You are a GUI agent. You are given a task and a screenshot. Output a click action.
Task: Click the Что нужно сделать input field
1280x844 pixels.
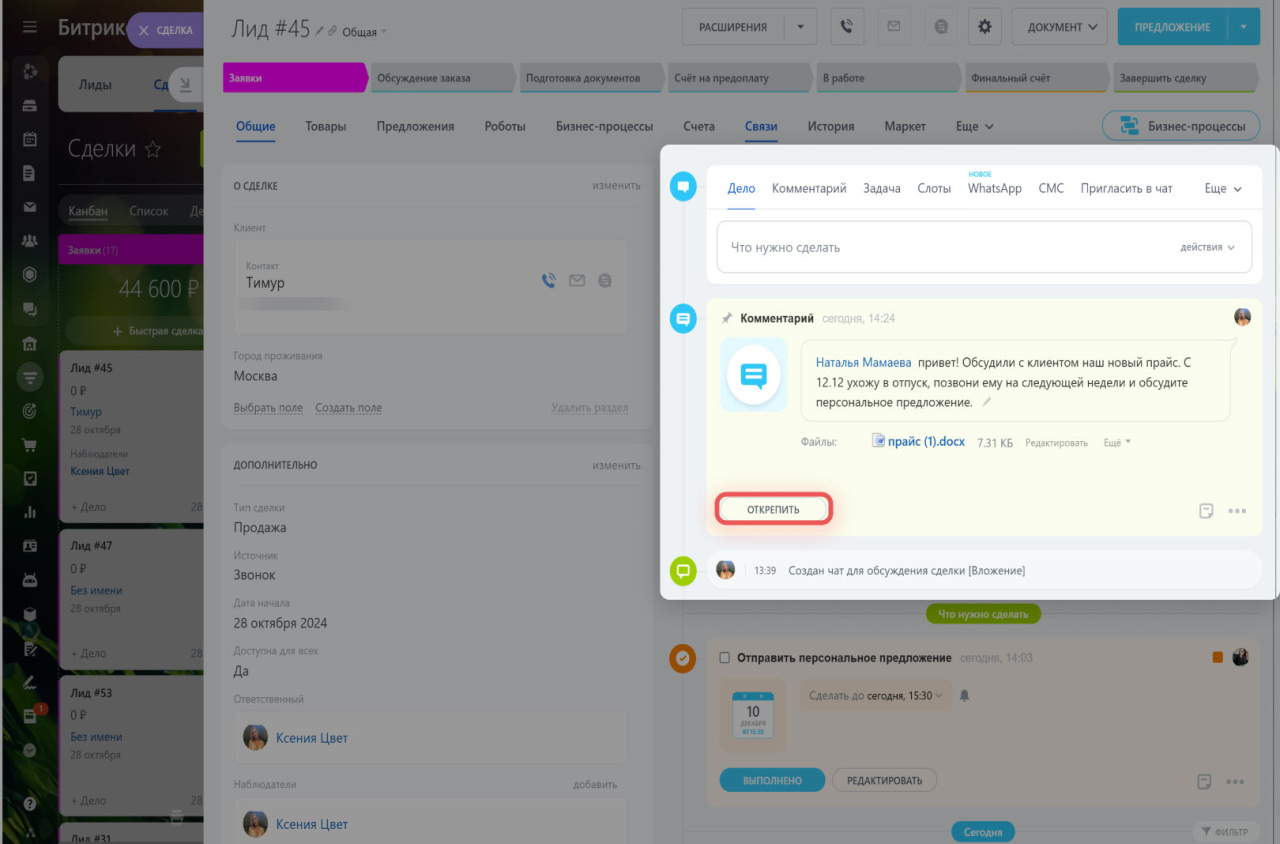[940, 247]
